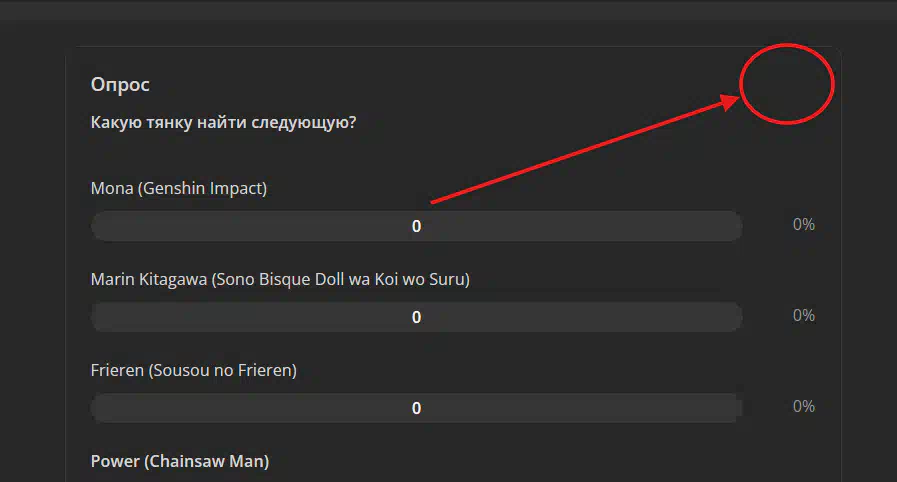Click the Mona vote count number 0
Screen dimensions: 897x482
point(416,226)
